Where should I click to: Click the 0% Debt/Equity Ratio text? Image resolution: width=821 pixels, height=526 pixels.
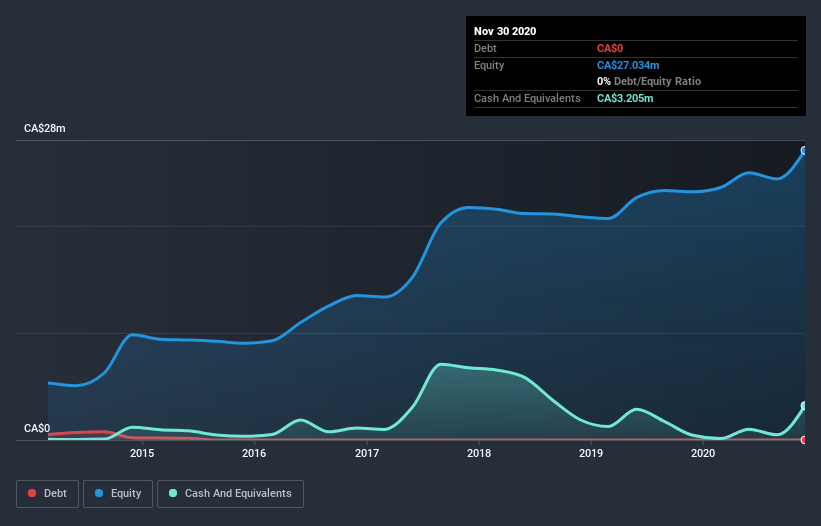(649, 81)
